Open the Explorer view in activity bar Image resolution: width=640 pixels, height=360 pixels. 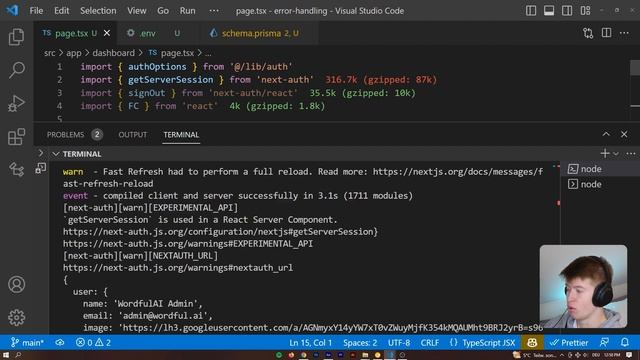16,37
